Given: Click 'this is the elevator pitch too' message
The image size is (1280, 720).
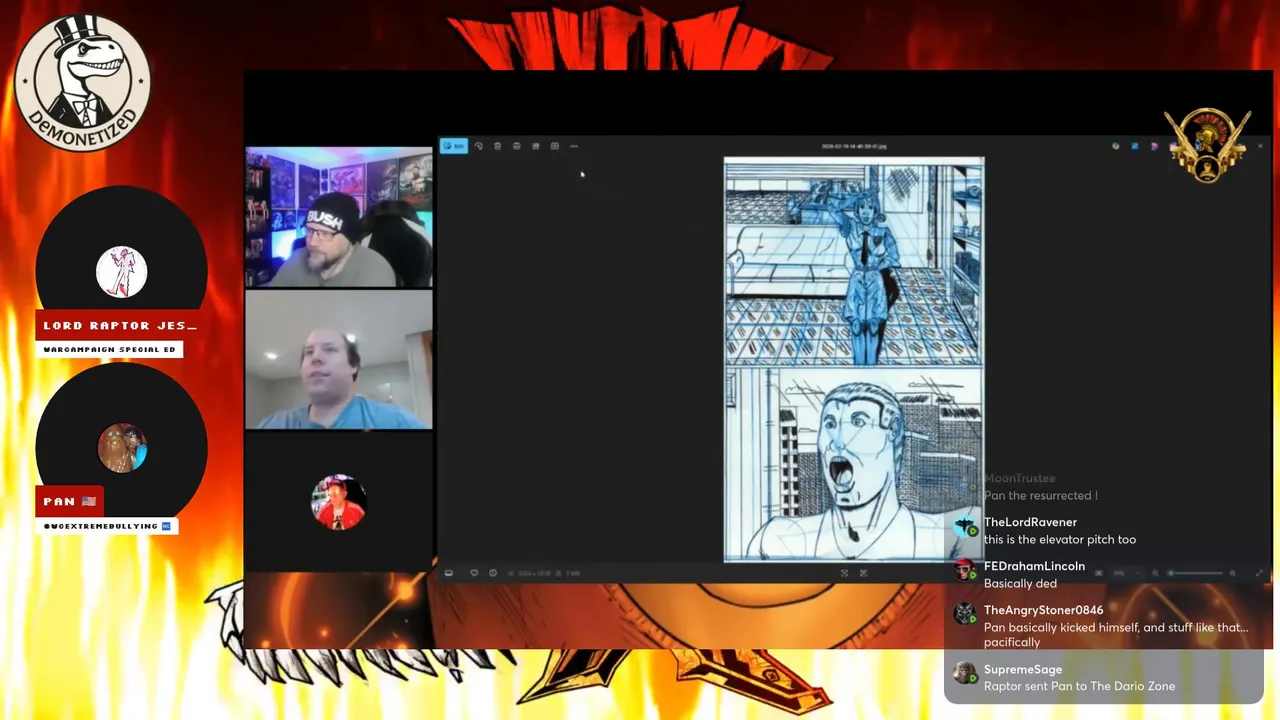Looking at the screenshot, I should 1060,540.
